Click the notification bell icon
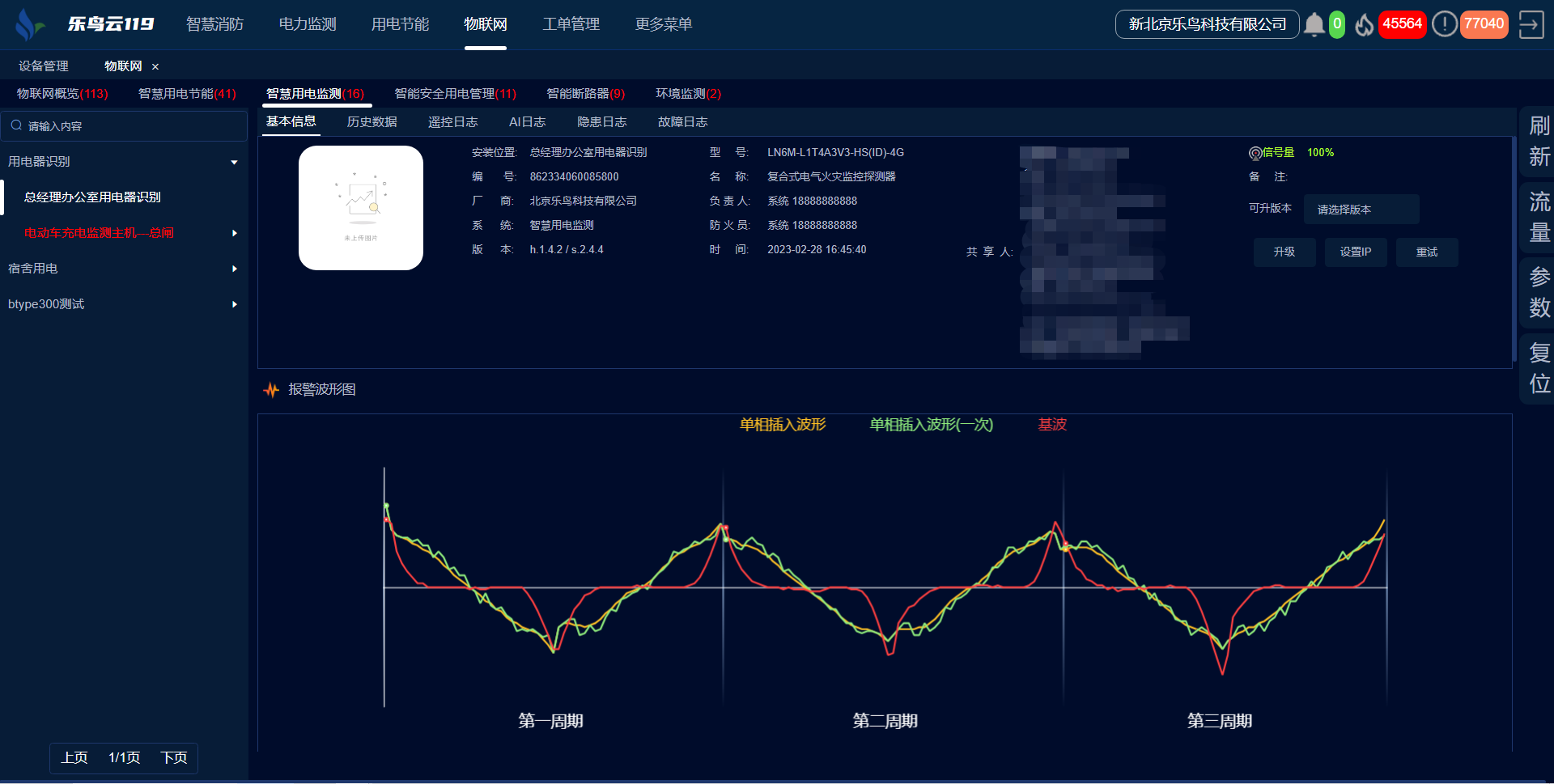 click(x=1314, y=25)
